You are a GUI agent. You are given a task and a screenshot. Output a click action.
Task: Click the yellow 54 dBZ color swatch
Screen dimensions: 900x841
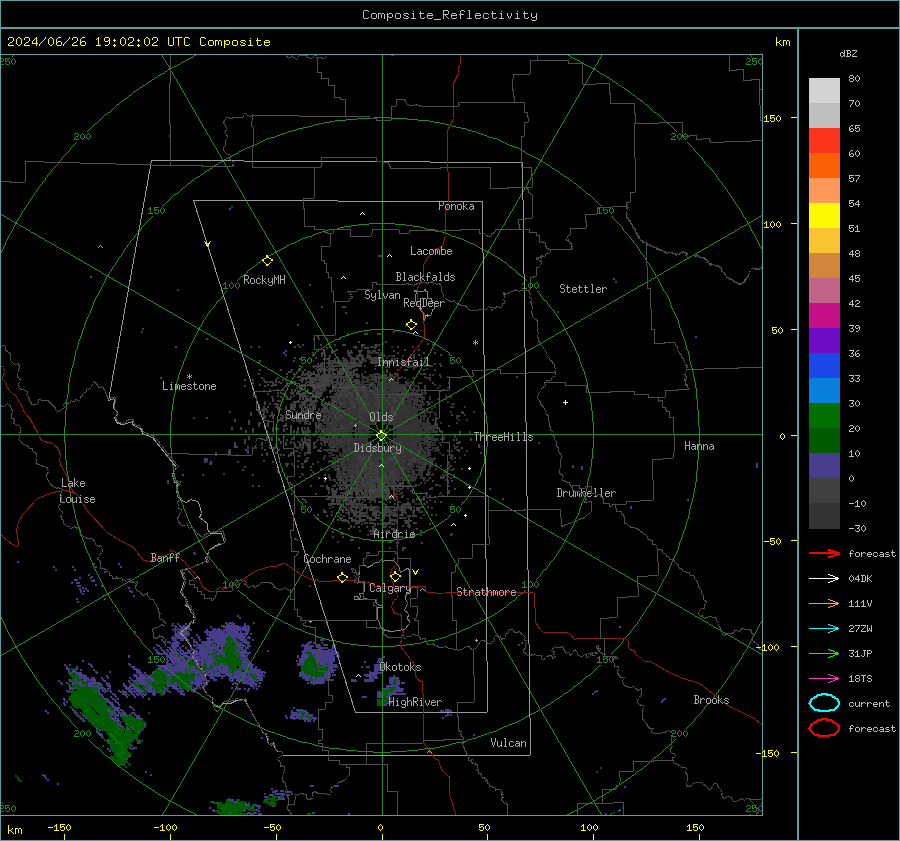point(824,216)
